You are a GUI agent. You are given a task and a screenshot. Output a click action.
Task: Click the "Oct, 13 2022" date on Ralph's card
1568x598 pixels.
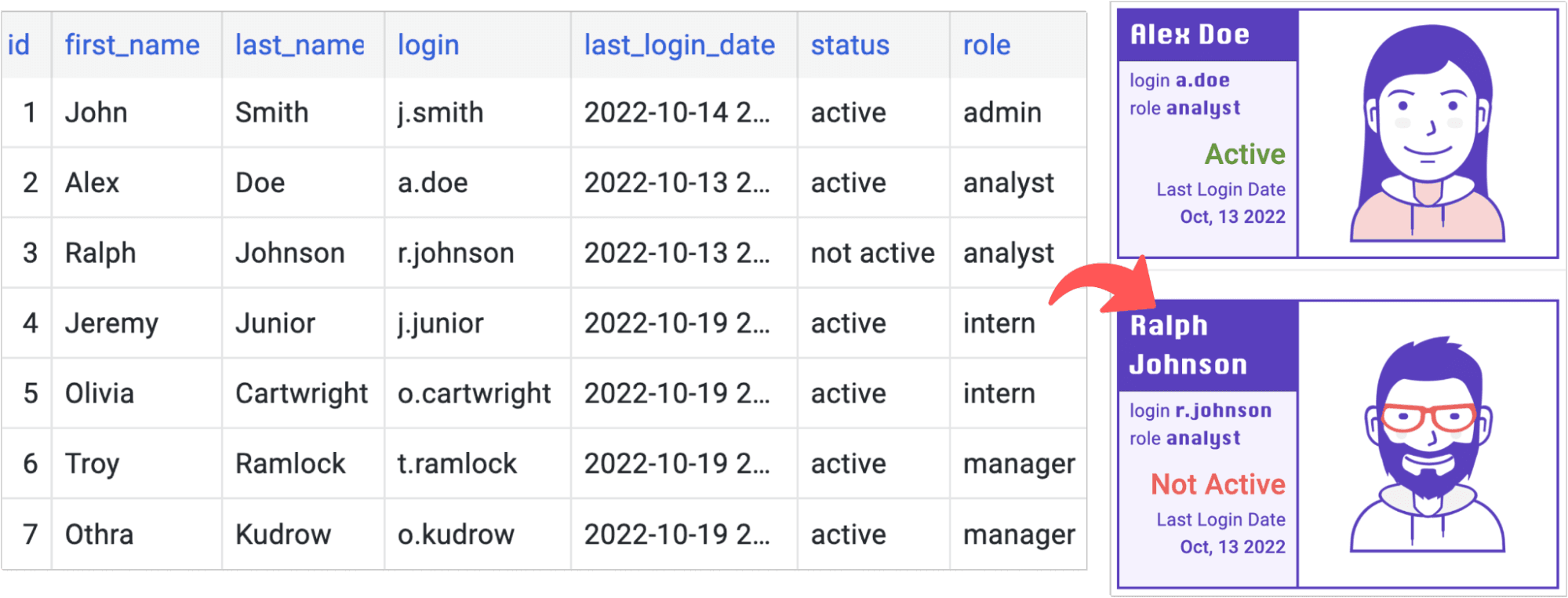1233,547
